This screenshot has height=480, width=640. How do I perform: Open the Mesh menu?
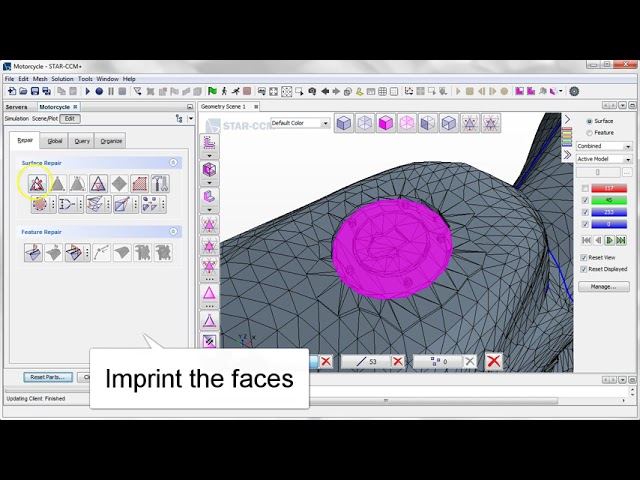[40, 79]
